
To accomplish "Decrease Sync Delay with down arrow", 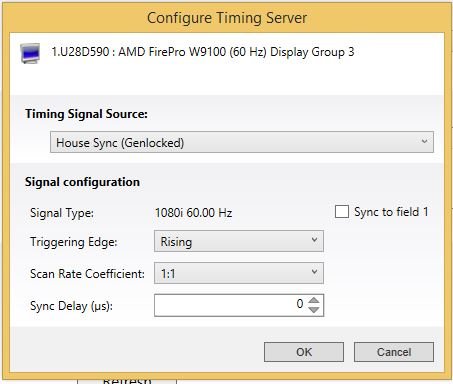I will (x=314, y=310).
